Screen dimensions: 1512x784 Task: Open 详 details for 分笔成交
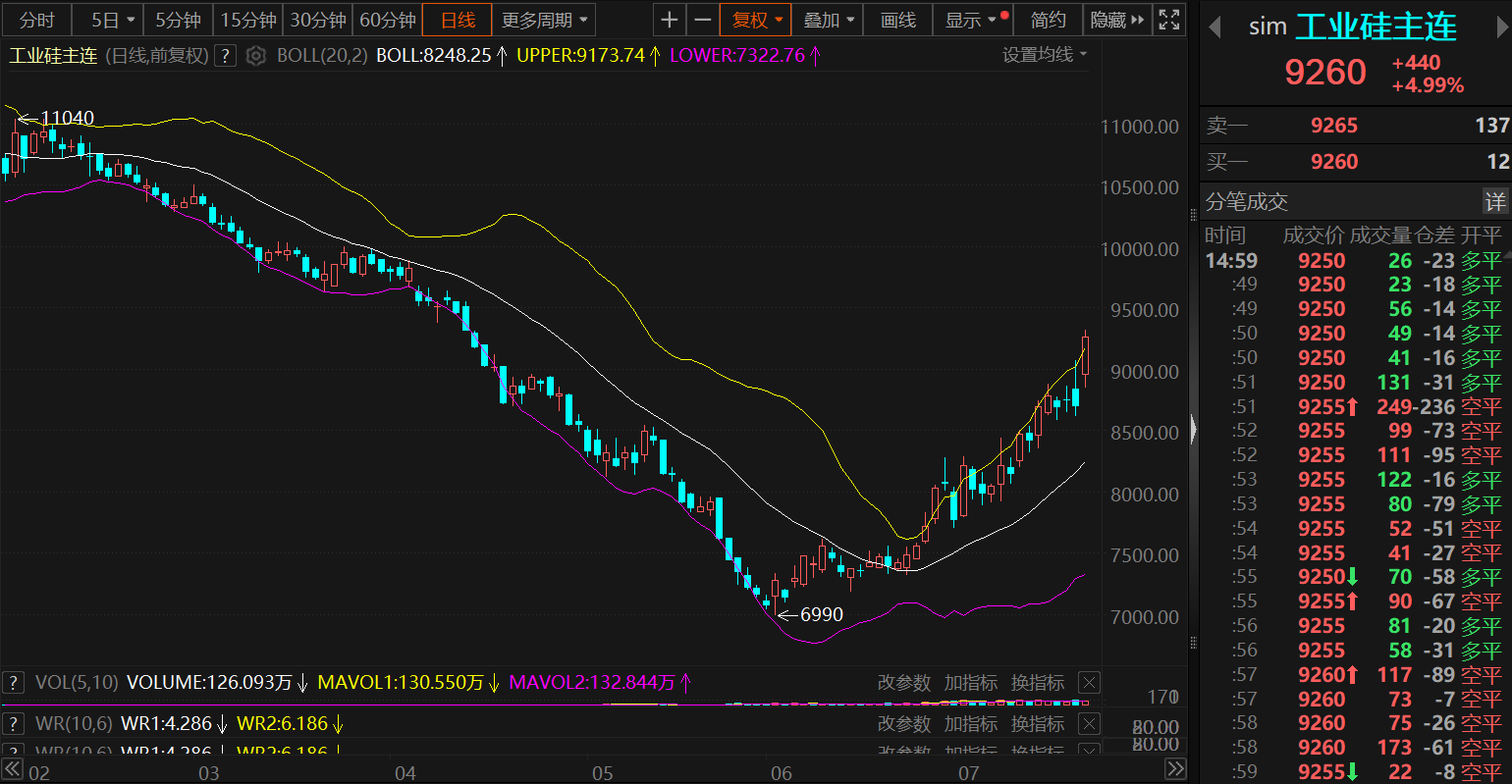click(1494, 201)
